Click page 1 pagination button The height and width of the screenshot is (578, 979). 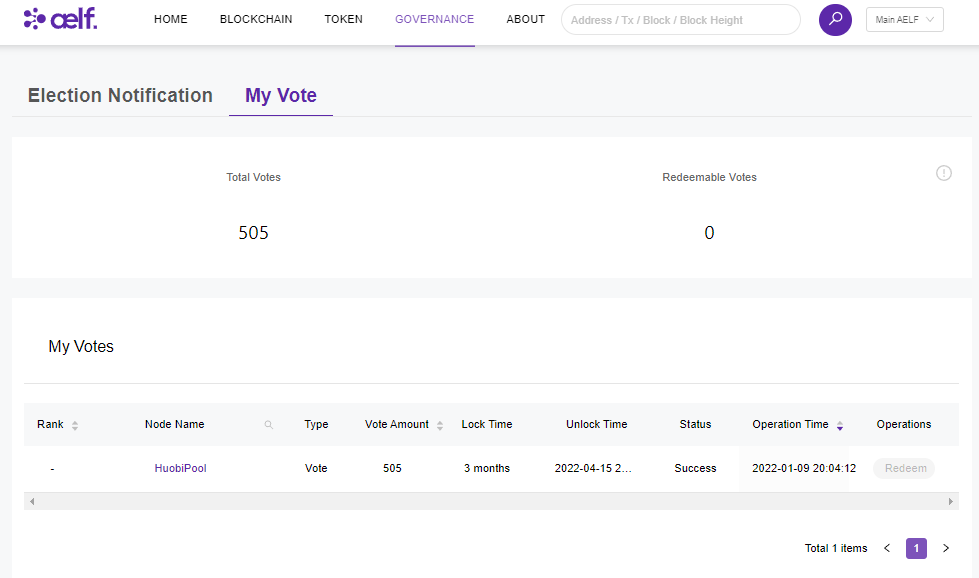(x=916, y=548)
